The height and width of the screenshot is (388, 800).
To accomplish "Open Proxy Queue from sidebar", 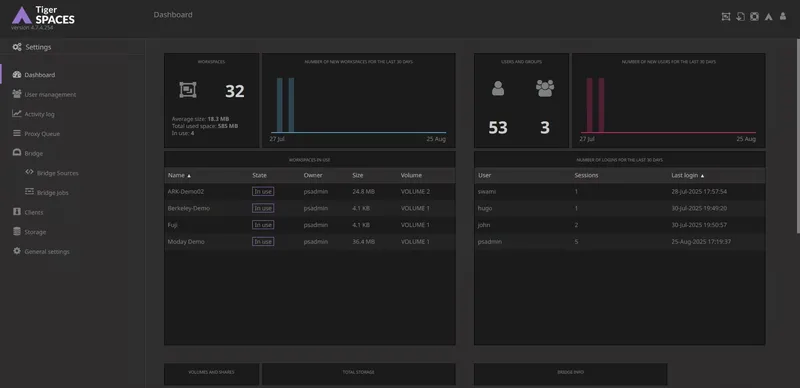I will click(42, 134).
